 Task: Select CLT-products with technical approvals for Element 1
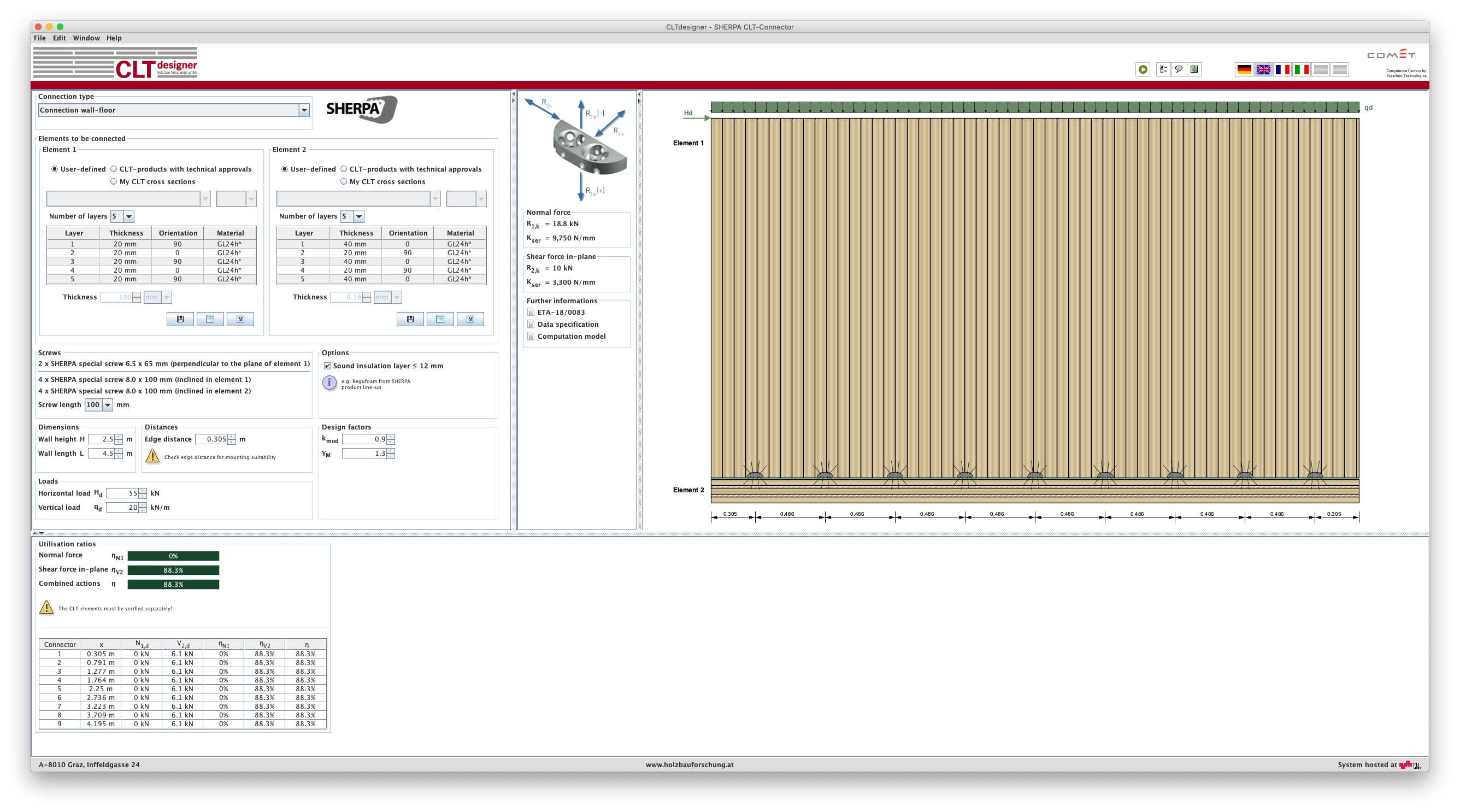click(x=114, y=169)
